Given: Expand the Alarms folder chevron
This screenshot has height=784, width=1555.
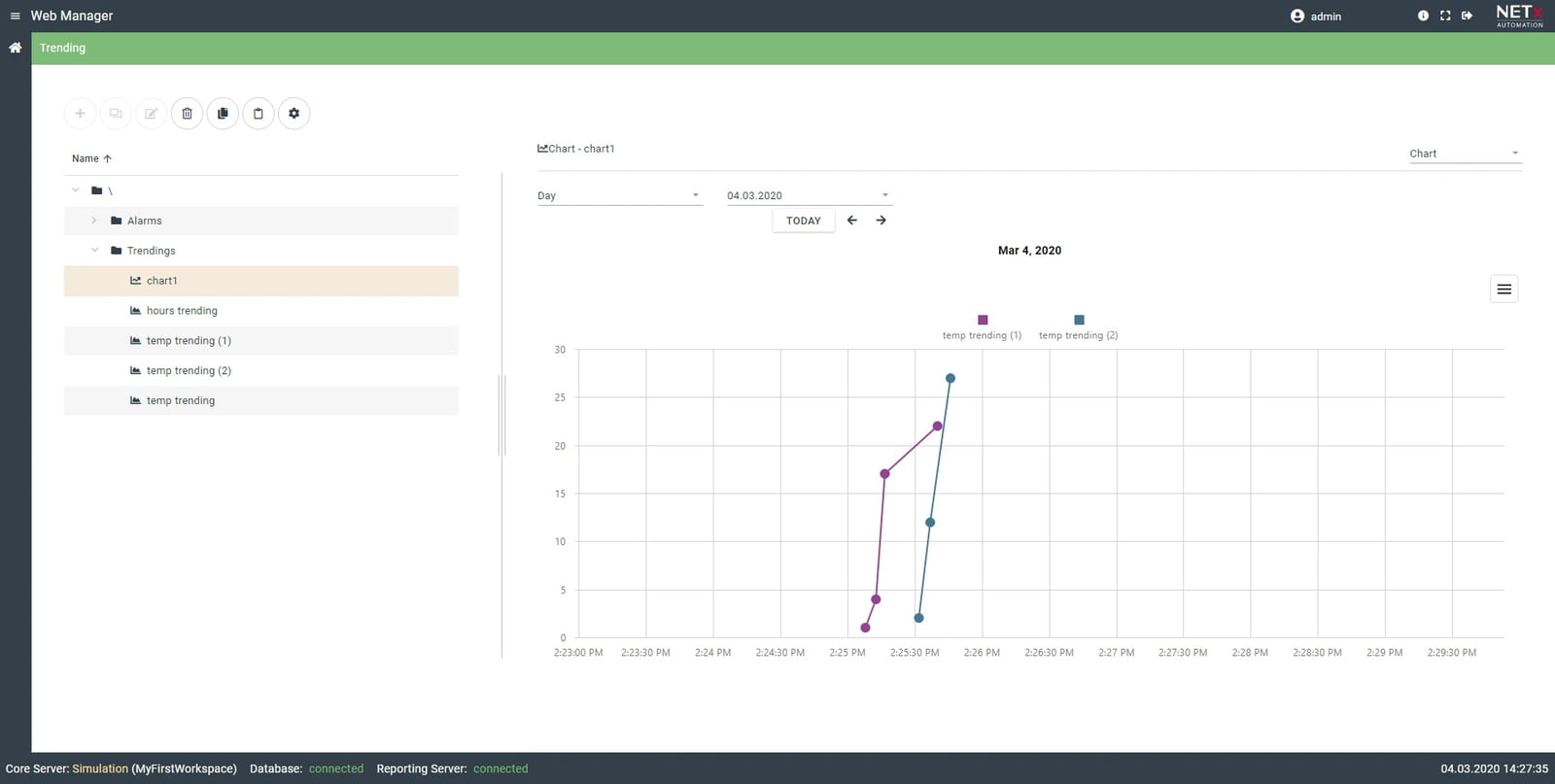Looking at the screenshot, I should pos(94,221).
